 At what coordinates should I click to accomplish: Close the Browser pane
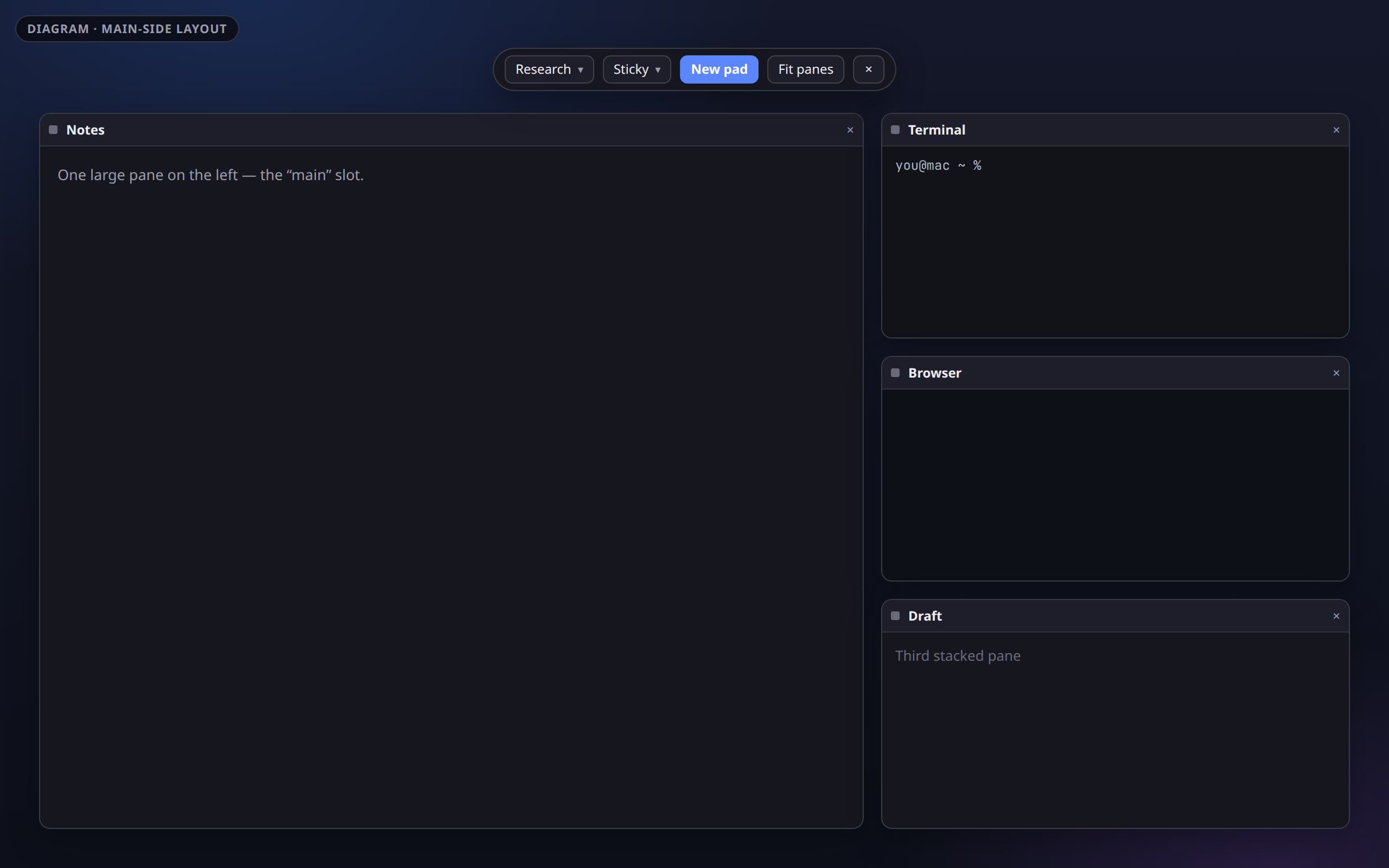pos(1336,373)
